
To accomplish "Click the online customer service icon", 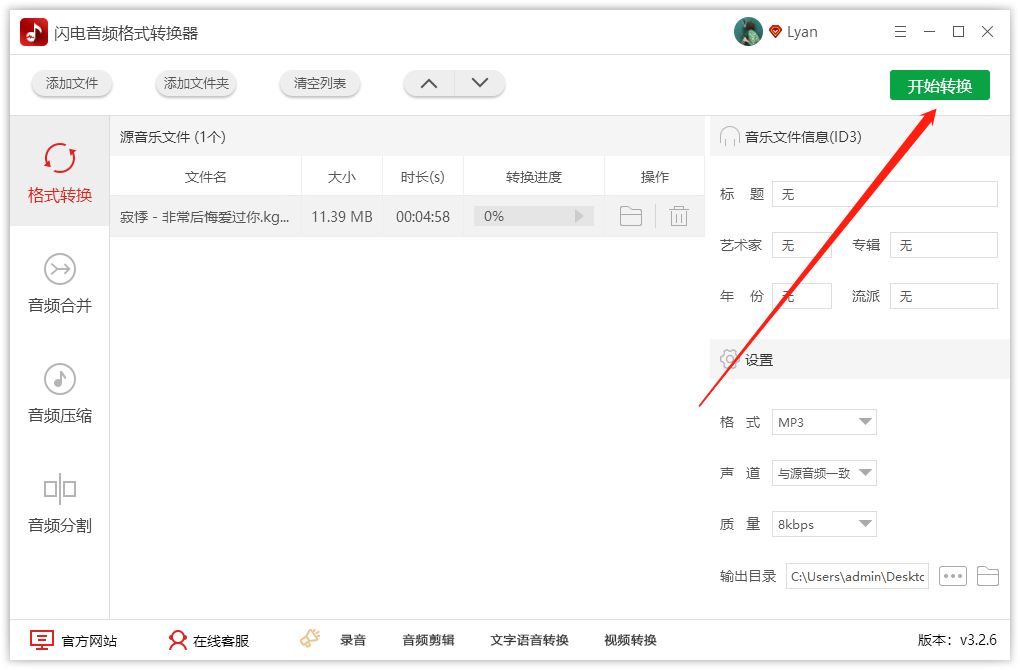I will pos(178,640).
